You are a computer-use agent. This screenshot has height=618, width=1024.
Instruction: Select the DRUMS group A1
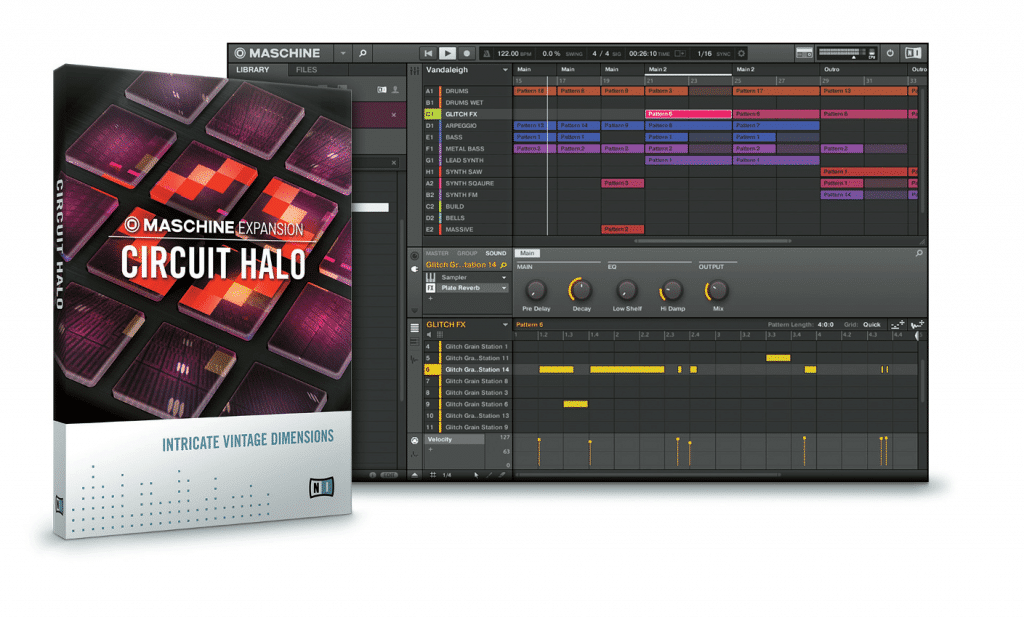click(468, 91)
